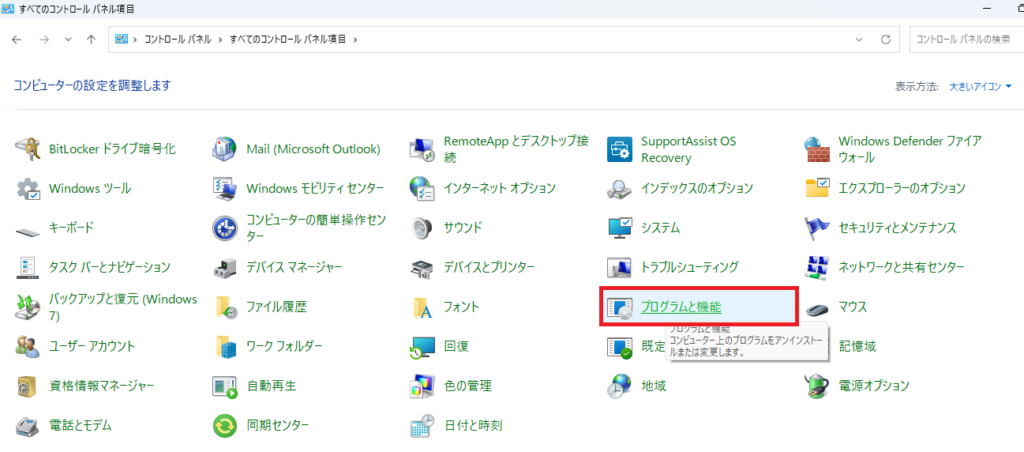Screen dimensions: 1024x452
Task: Open the 自動再生 icon
Action: click(225, 386)
